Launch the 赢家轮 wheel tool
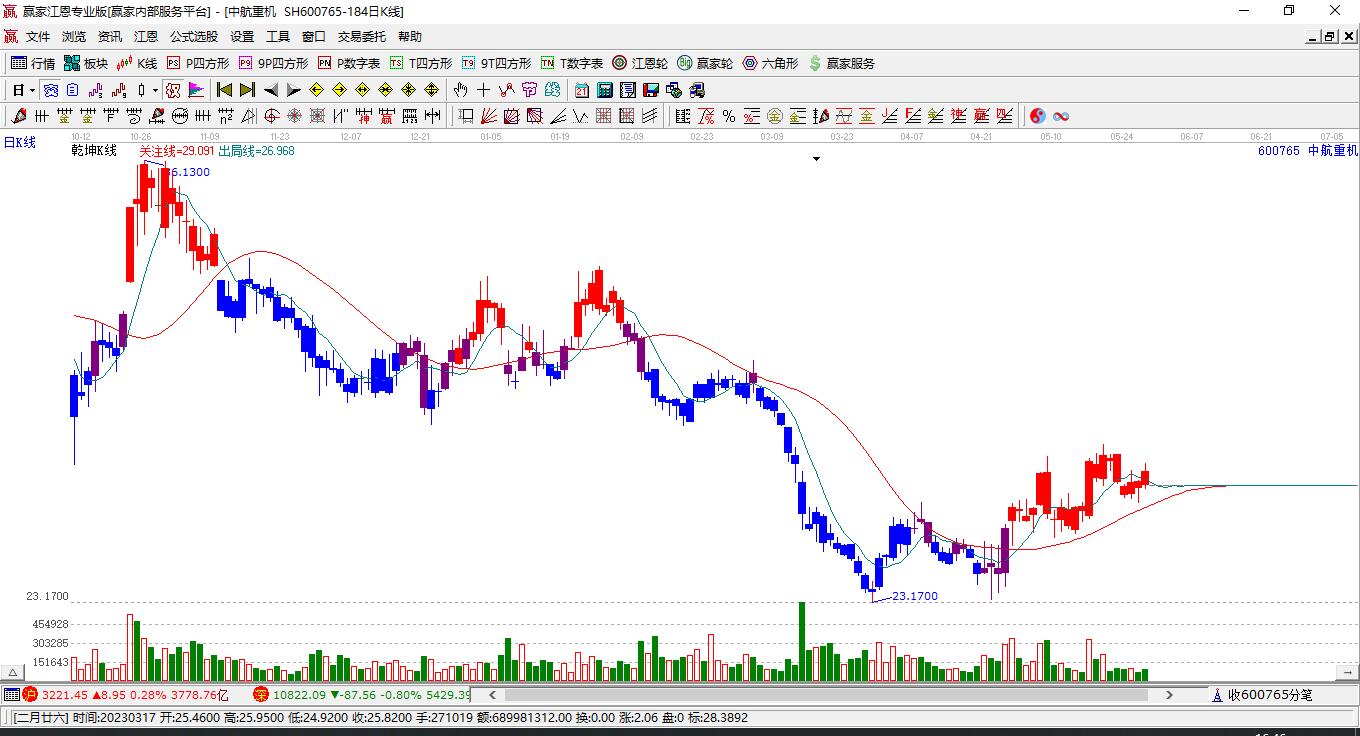 pos(705,63)
